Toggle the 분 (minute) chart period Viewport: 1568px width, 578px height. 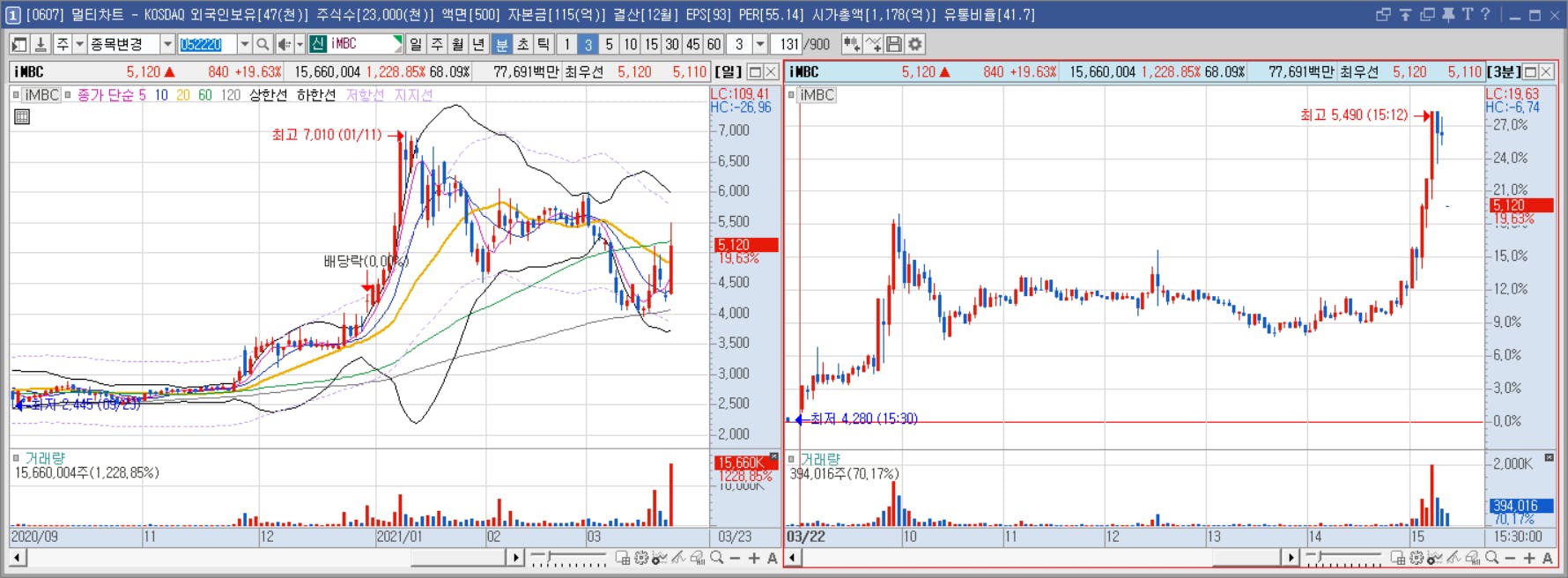[x=501, y=44]
